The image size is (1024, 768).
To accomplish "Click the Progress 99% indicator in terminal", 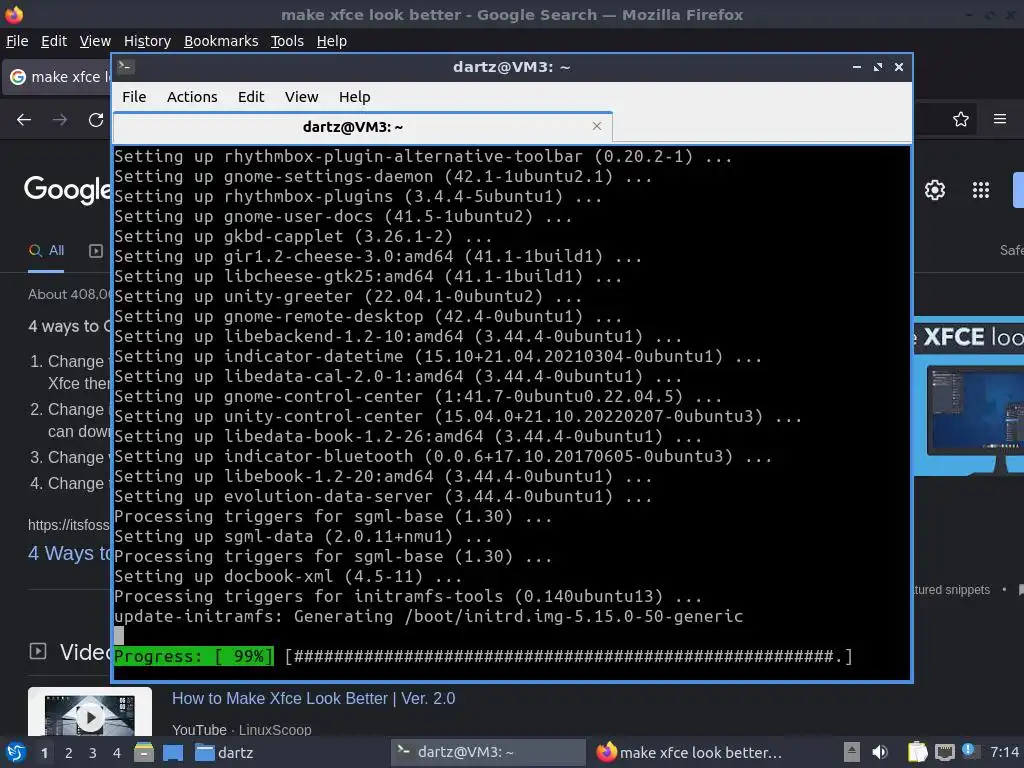I will click(194, 656).
